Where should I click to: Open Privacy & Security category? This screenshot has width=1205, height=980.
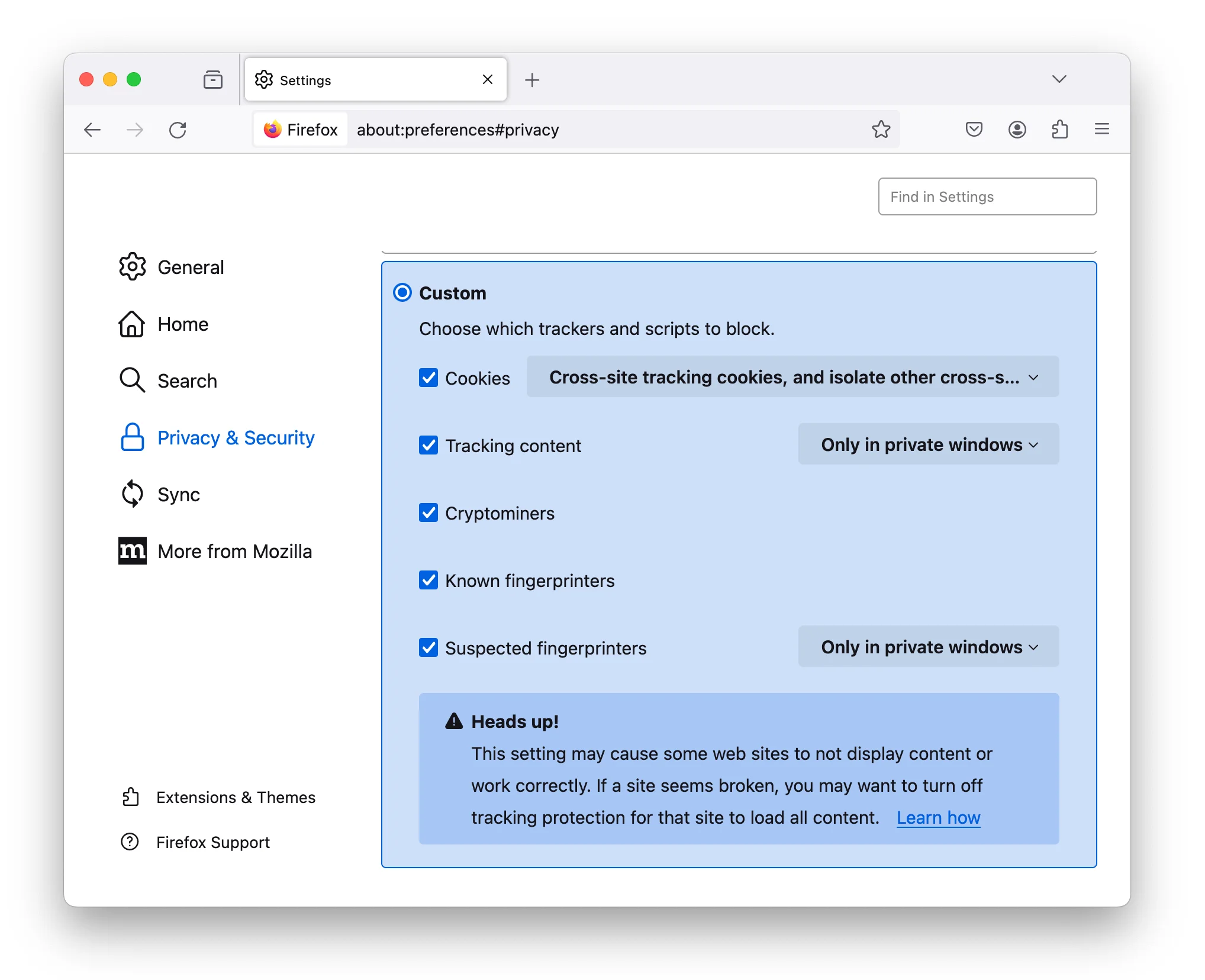pyautogui.click(x=217, y=437)
